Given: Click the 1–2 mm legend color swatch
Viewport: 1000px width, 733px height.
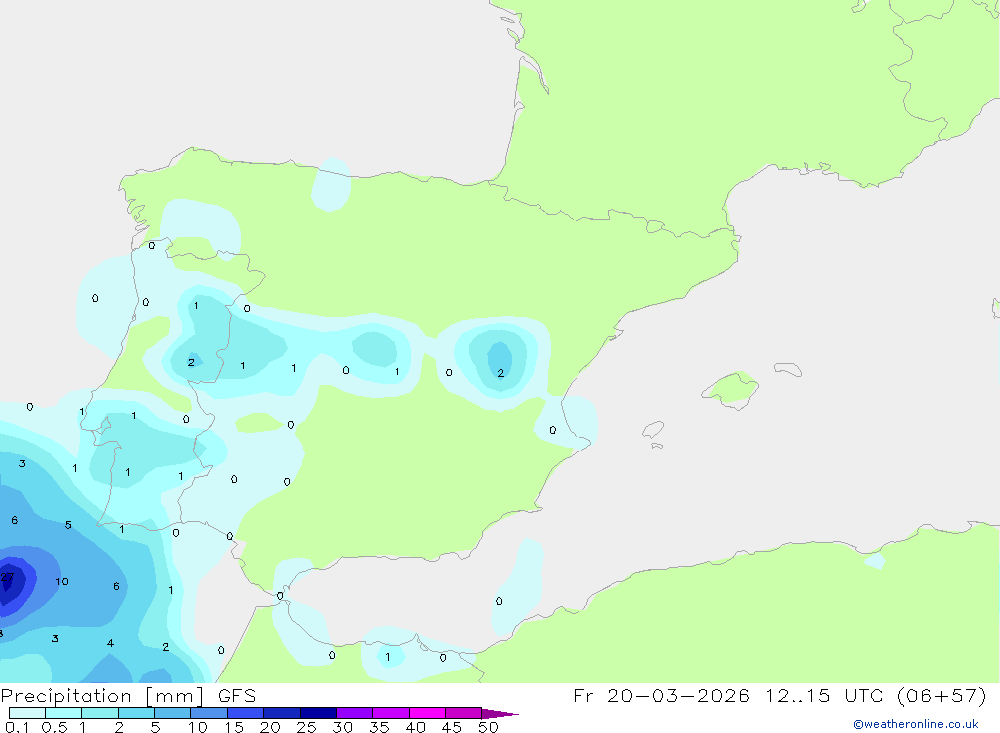Looking at the screenshot, I should coord(99,713).
